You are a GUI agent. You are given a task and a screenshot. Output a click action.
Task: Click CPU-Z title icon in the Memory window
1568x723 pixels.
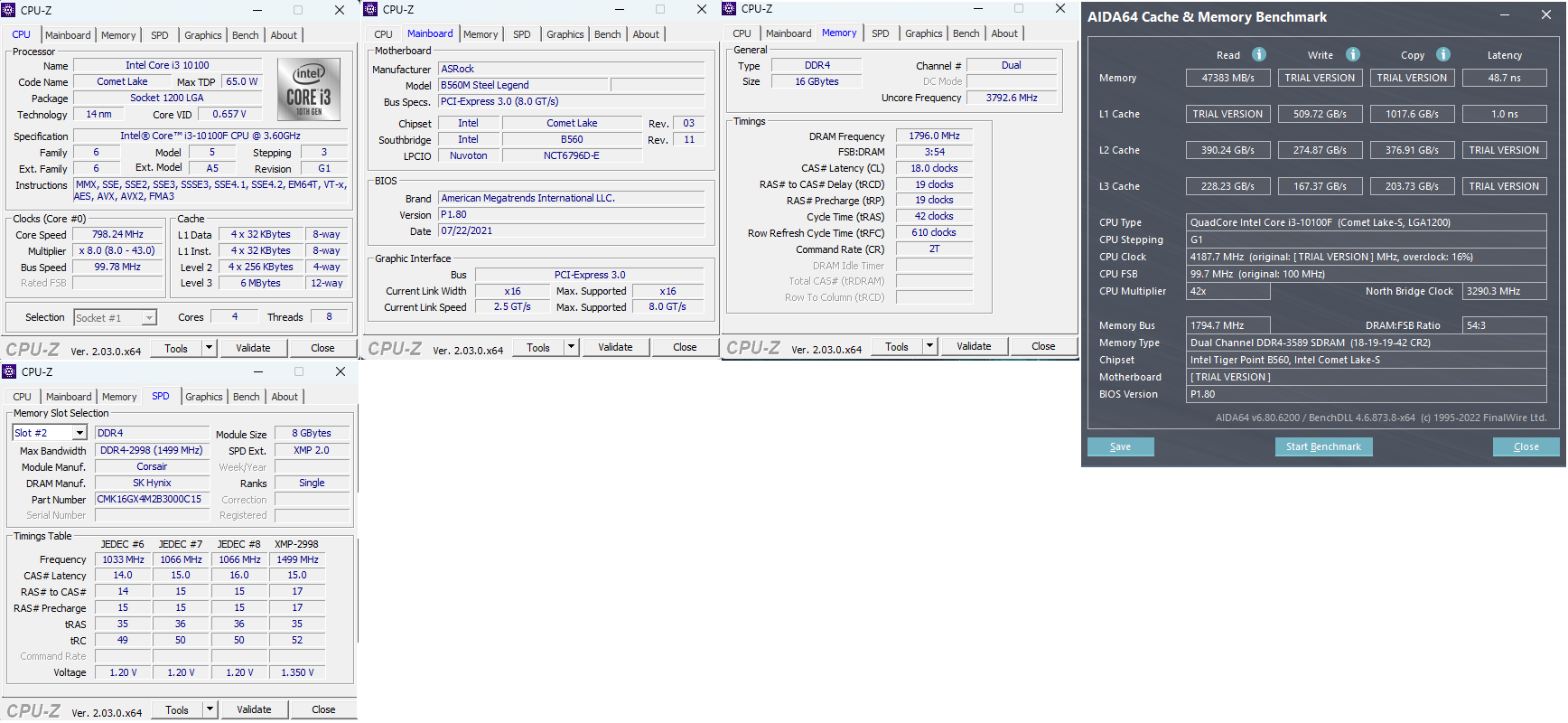pyautogui.click(x=730, y=8)
